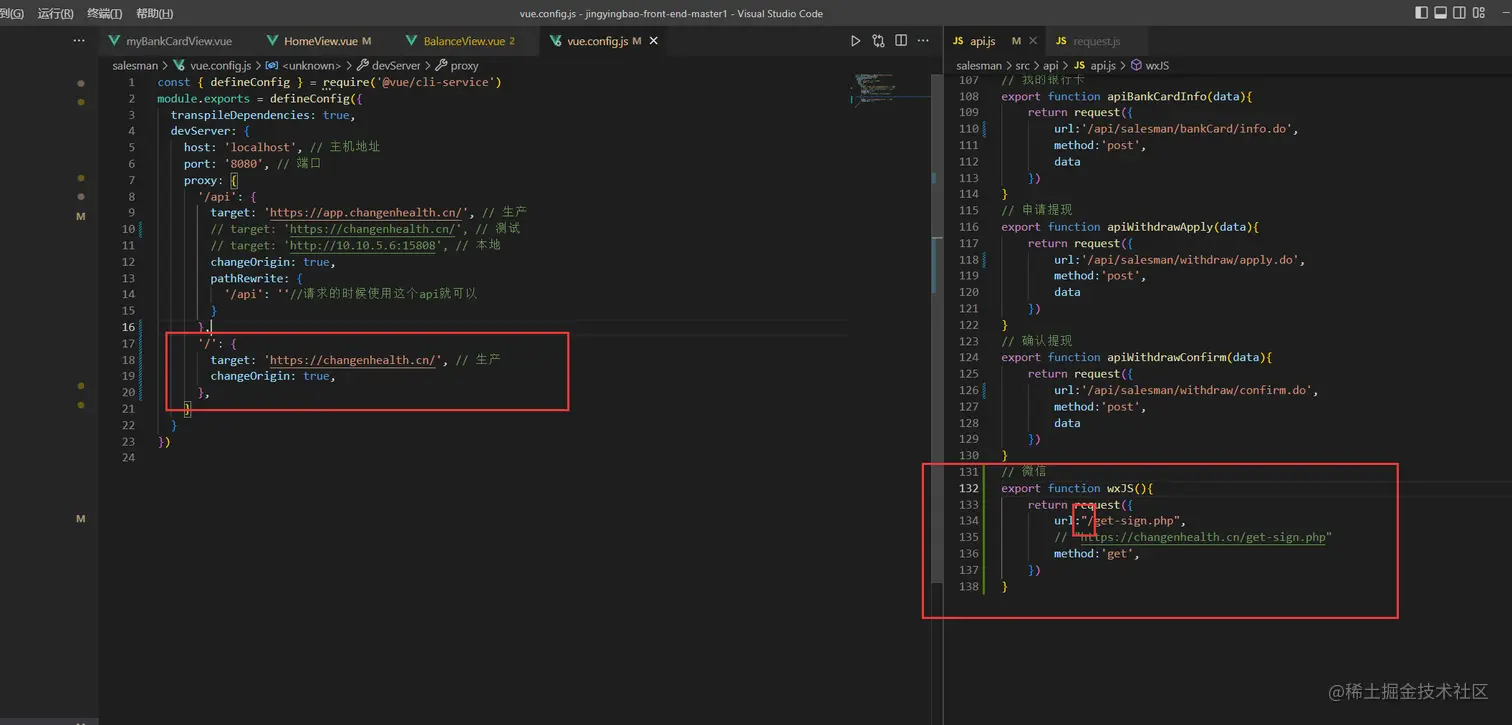Click M marker on HomeView.vue tab
Image resolution: width=1512 pixels, height=725 pixels.
pos(367,41)
